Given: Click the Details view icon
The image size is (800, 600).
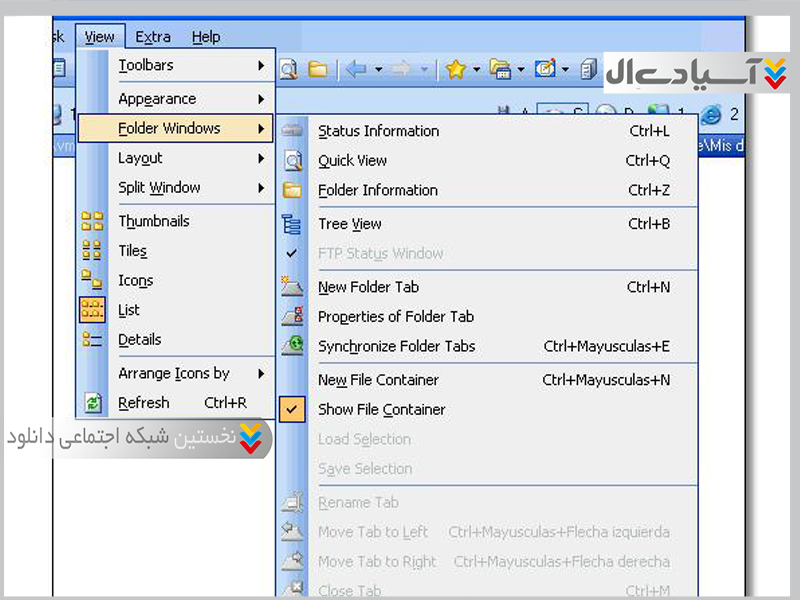Looking at the screenshot, I should (92, 340).
